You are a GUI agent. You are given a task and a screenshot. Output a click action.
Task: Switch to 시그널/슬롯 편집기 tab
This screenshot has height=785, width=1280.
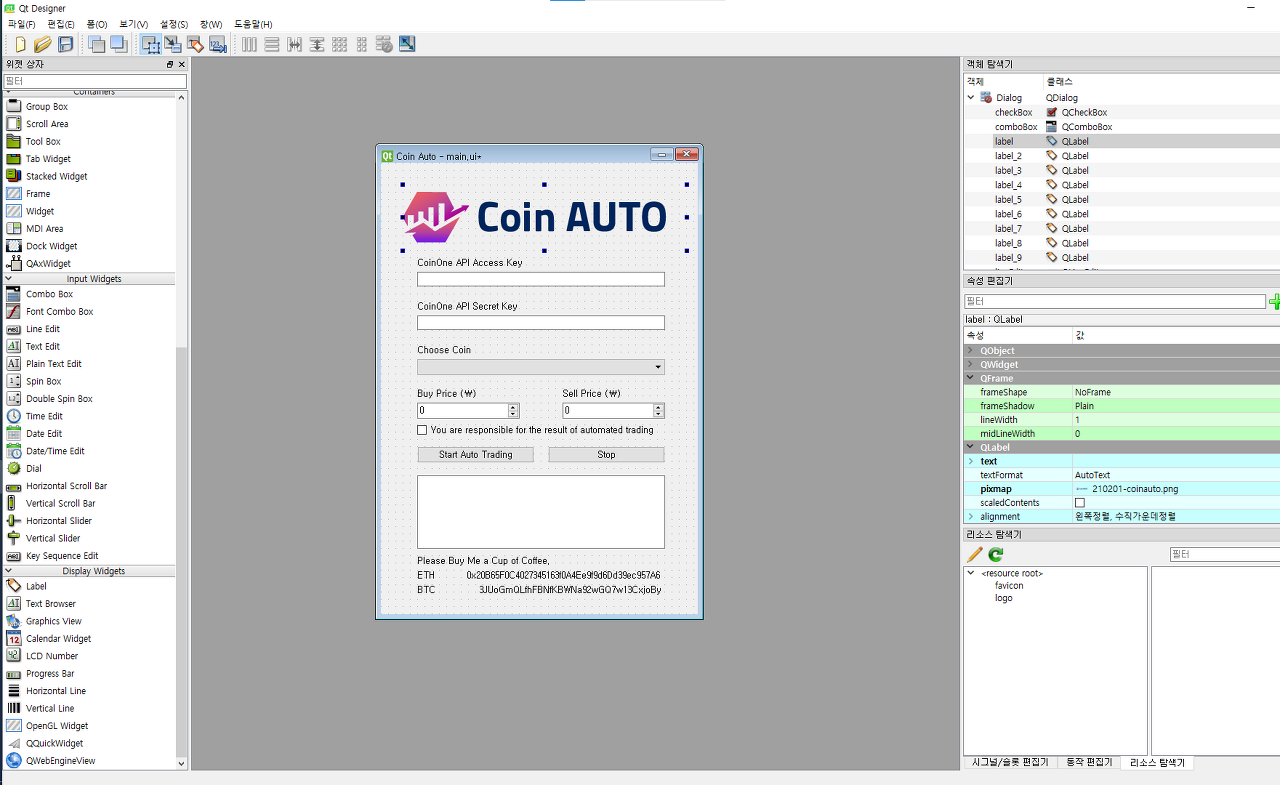tap(1010, 763)
